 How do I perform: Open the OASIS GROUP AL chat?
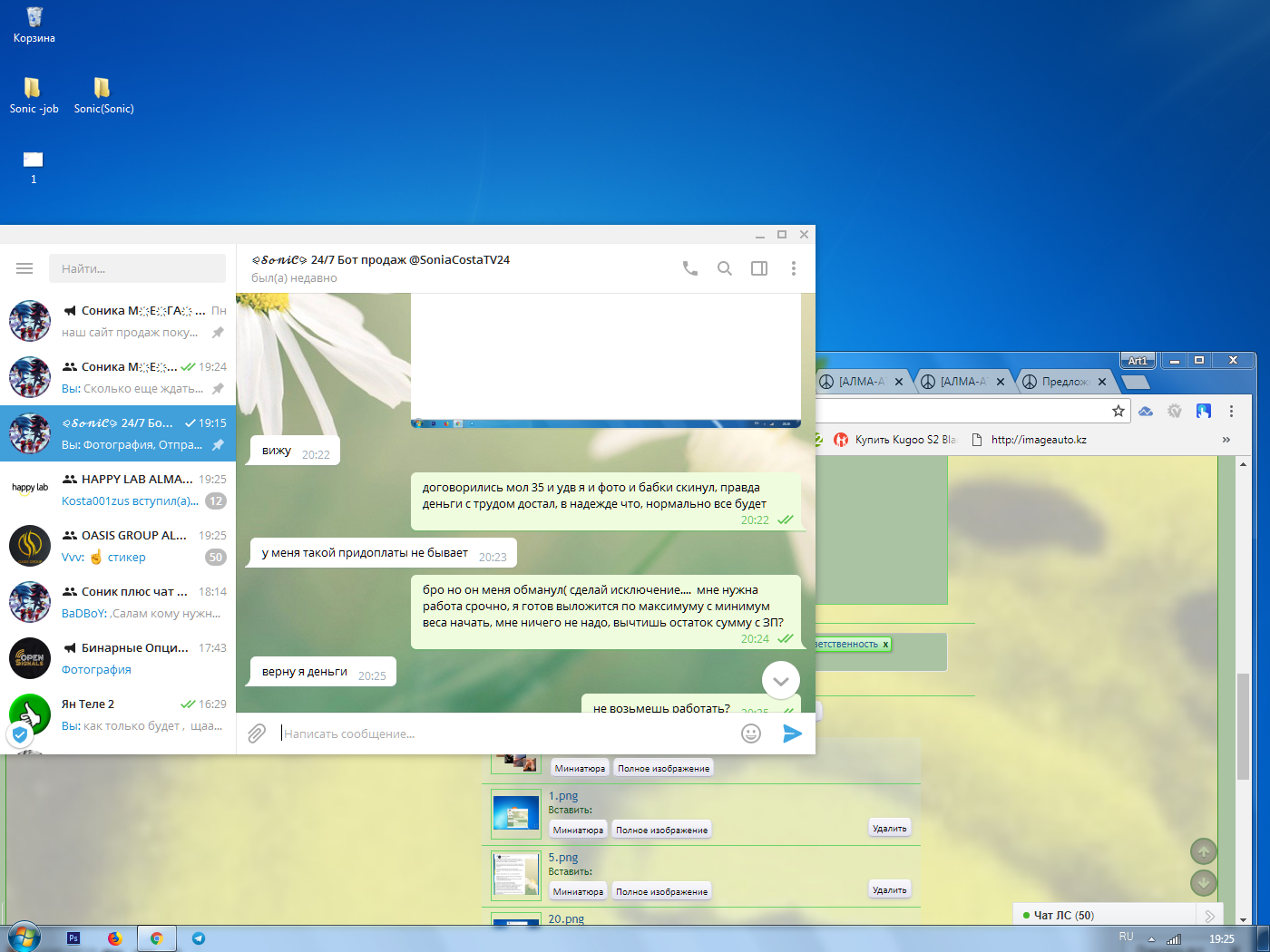(x=118, y=546)
